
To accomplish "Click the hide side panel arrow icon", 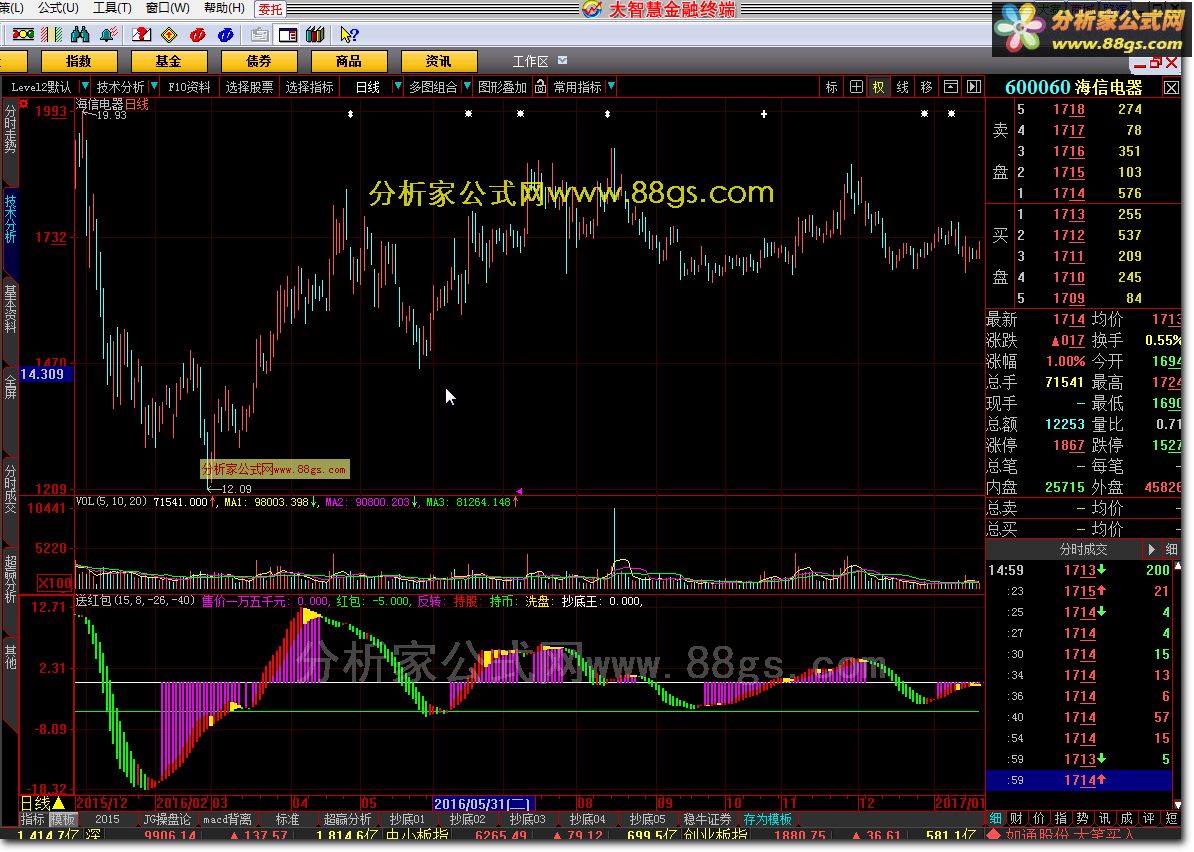I will pos(974,87).
